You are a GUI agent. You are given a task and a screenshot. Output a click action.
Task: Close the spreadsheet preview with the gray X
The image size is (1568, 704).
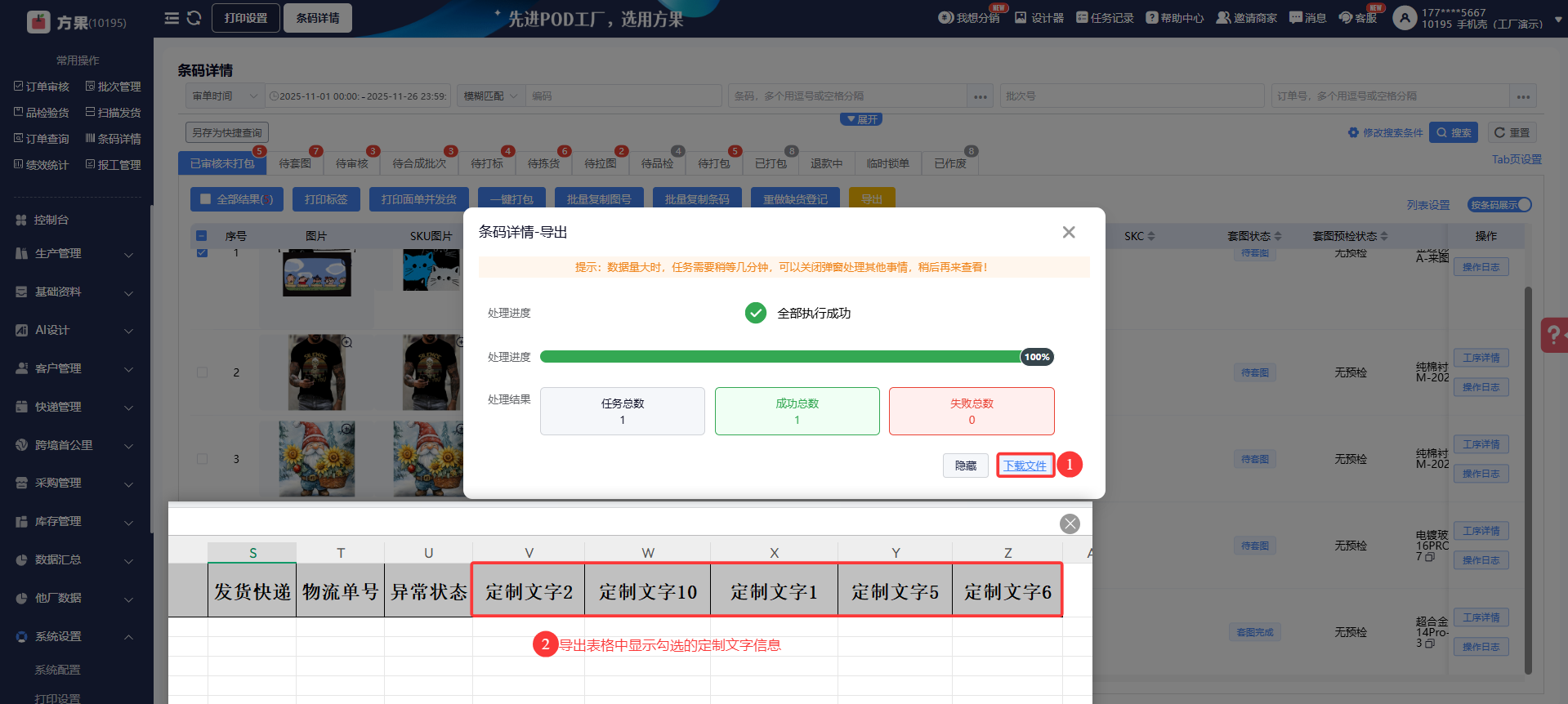point(1070,524)
